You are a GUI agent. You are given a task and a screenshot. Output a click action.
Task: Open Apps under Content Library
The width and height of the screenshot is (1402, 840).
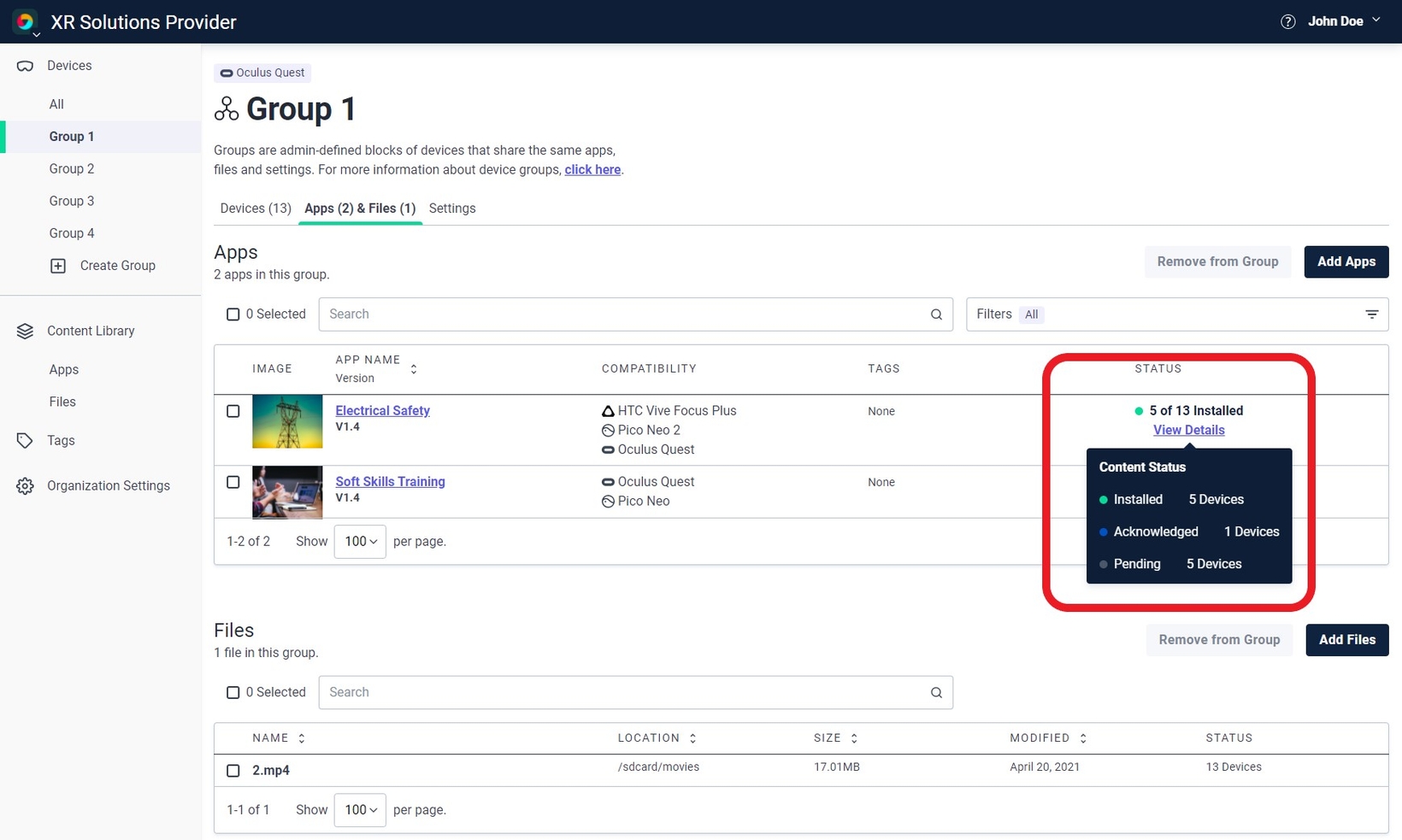pos(64,370)
